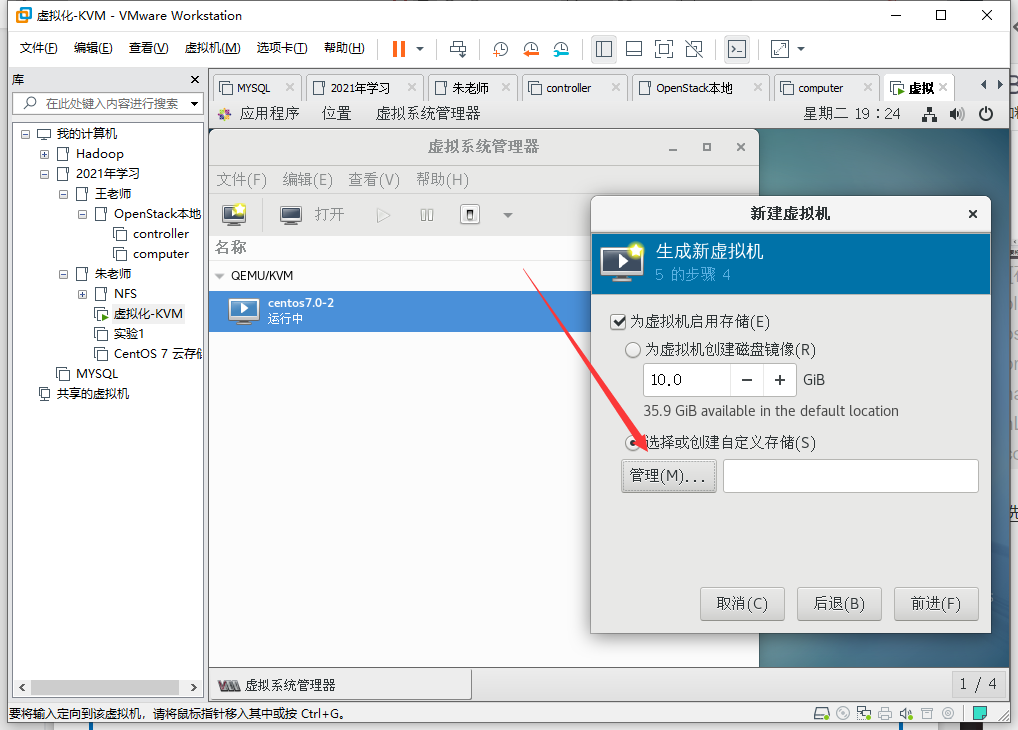1018x730 pixels.
Task: Click the send Ctrl+Alt+Del toolbar icon
Action: (458, 49)
